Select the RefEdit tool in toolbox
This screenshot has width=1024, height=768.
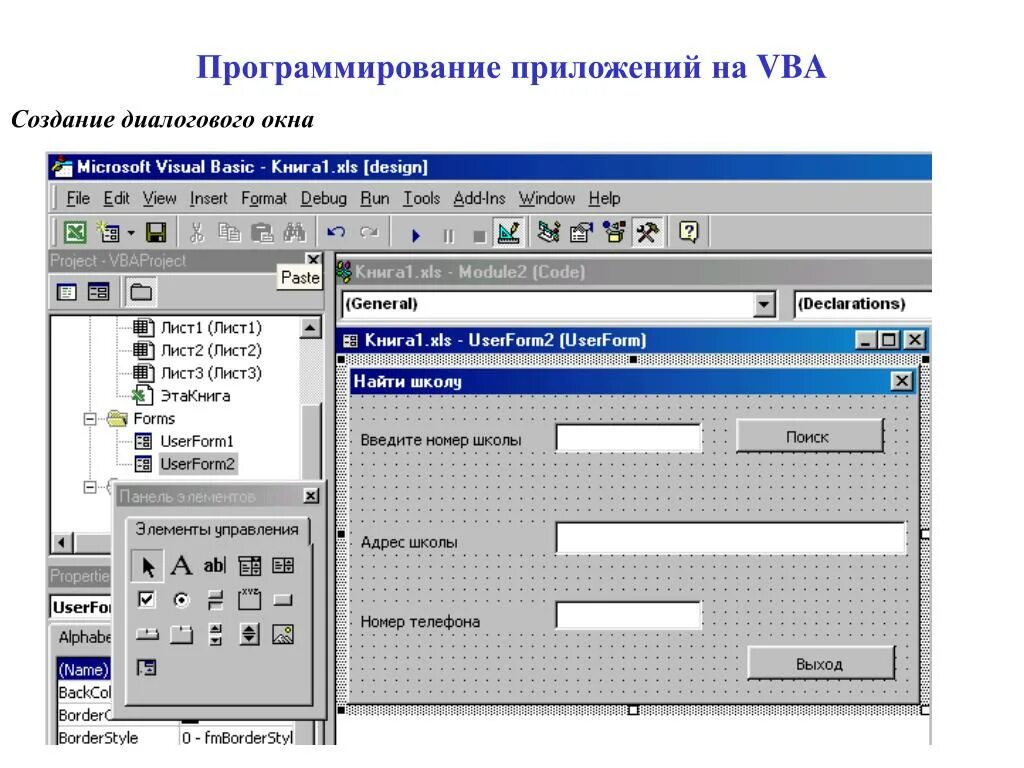tap(147, 667)
